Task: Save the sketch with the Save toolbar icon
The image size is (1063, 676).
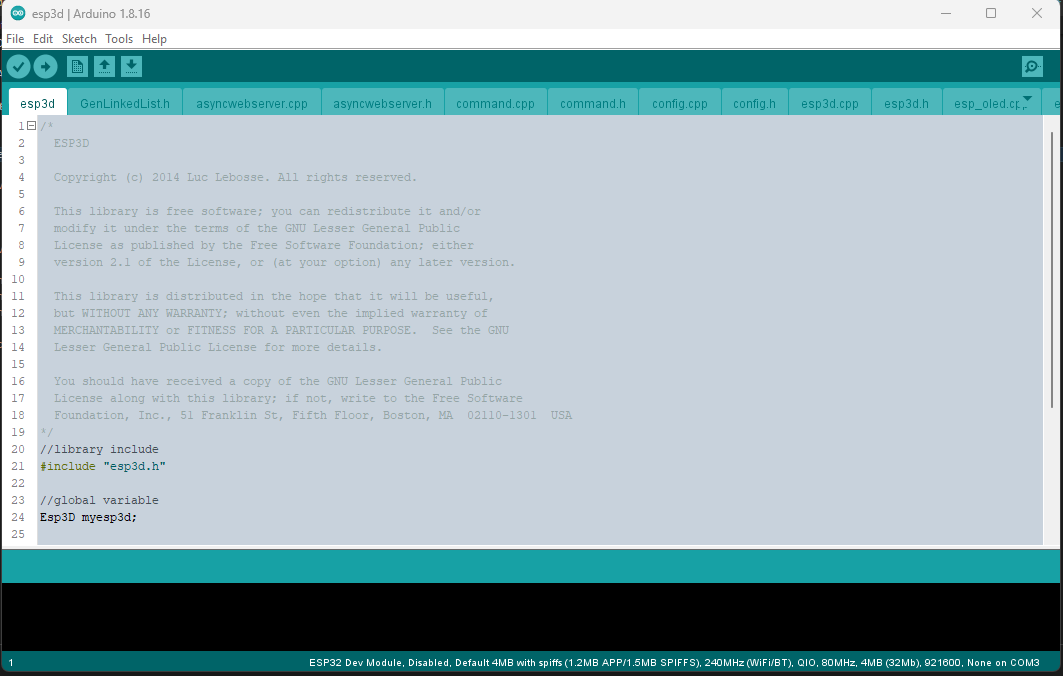Action: (131, 66)
